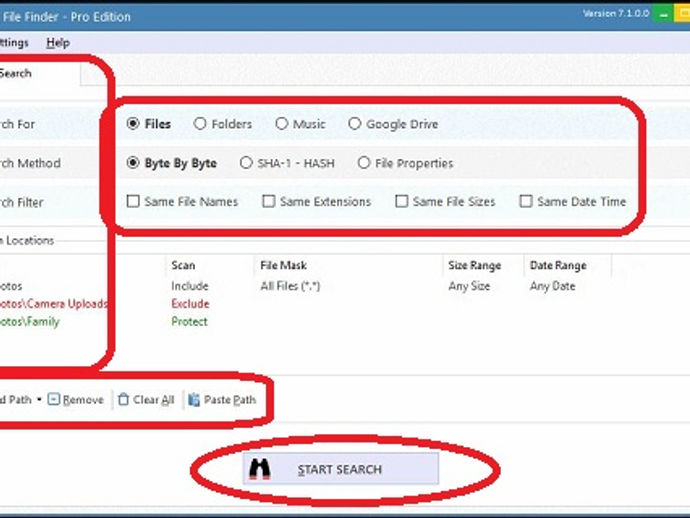
Task: Click the Any Date cell
Action: point(552,286)
